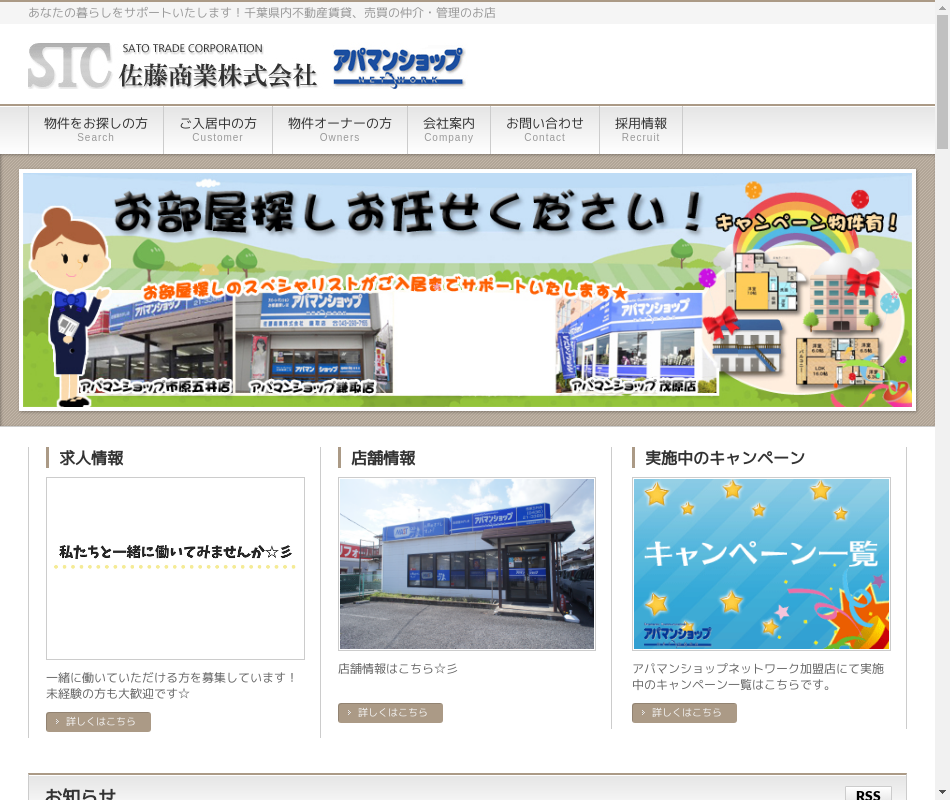Open the お問い合わせ Contact menu

point(545,130)
